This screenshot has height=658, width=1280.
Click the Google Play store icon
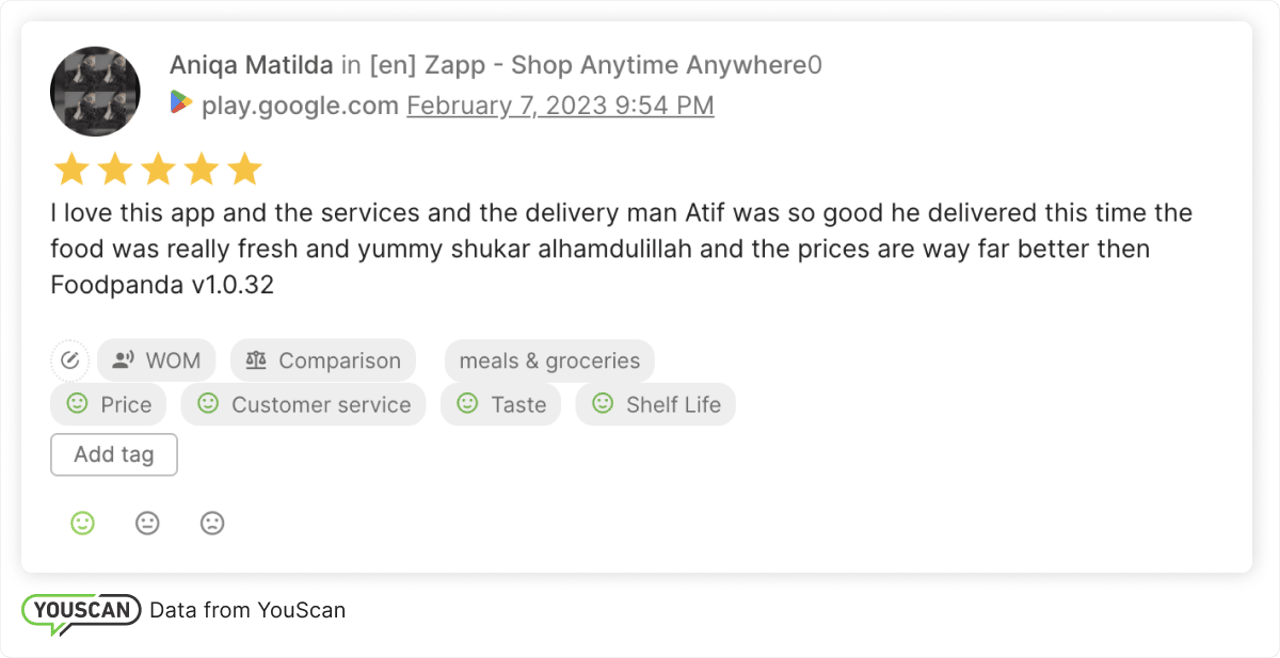click(x=181, y=103)
